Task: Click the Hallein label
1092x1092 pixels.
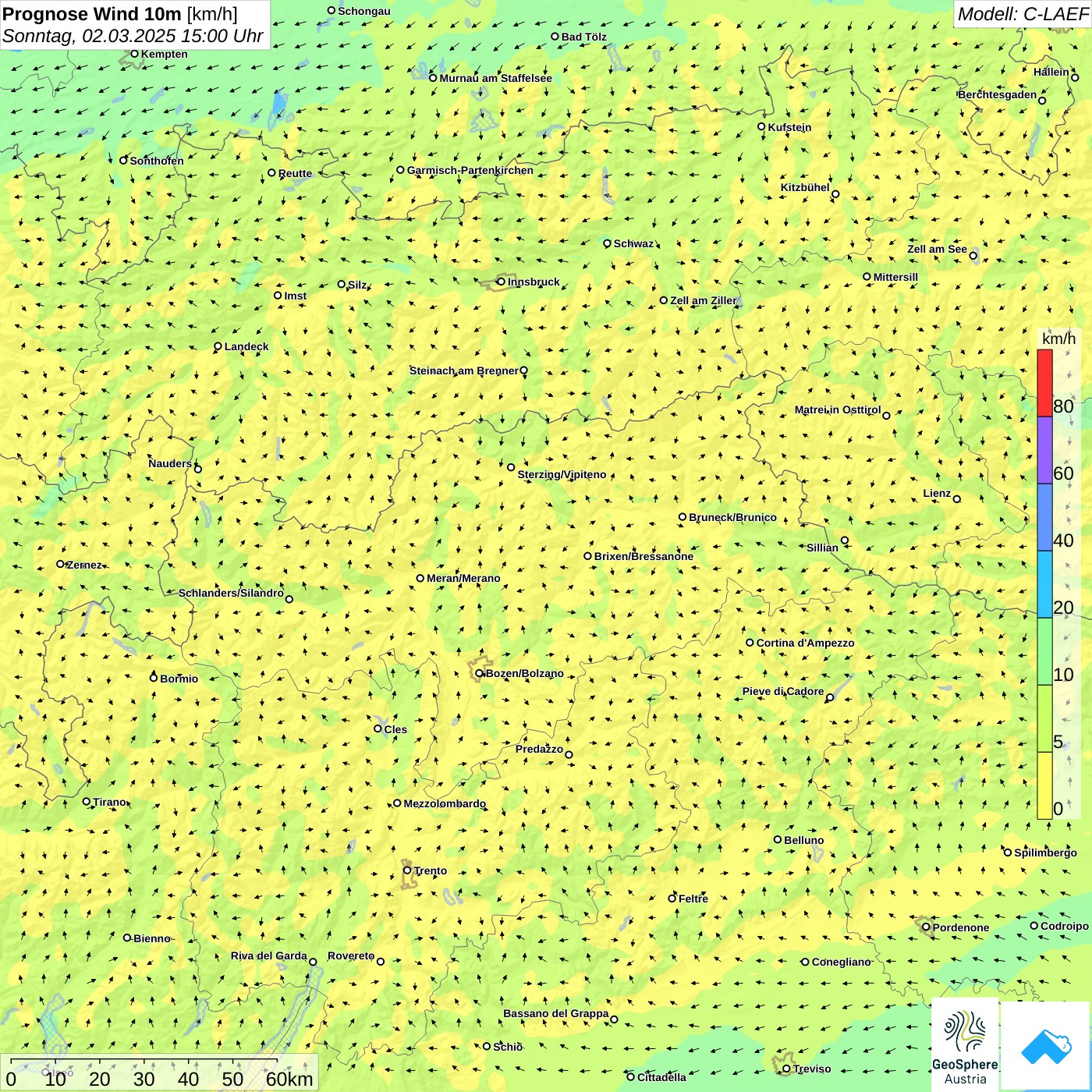Action: (1051, 72)
